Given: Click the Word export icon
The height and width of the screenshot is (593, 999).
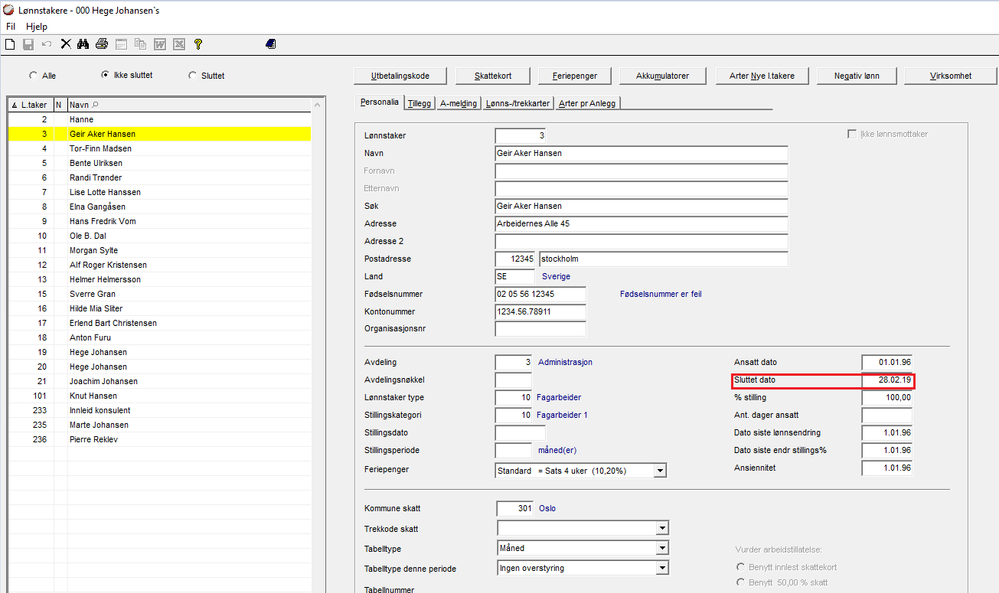Looking at the screenshot, I should [x=160, y=44].
